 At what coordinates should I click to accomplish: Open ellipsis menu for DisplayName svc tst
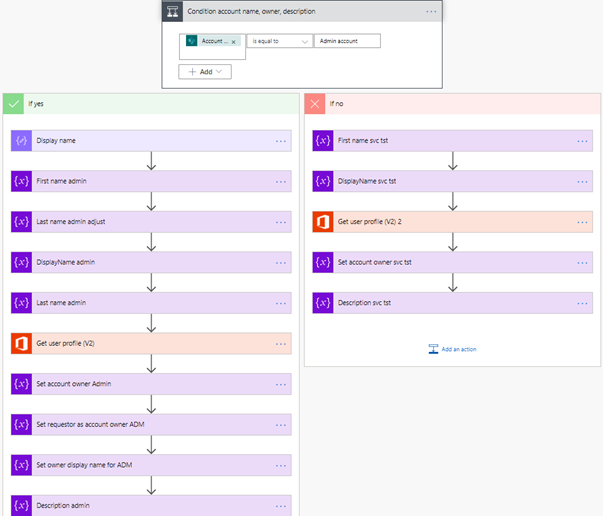tap(582, 182)
